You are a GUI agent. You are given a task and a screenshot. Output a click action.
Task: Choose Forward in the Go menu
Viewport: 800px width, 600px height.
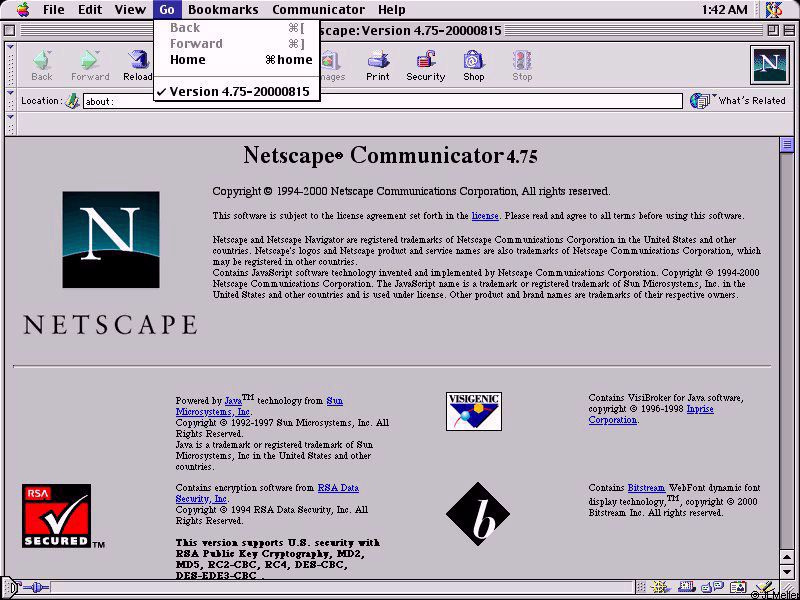pos(237,43)
